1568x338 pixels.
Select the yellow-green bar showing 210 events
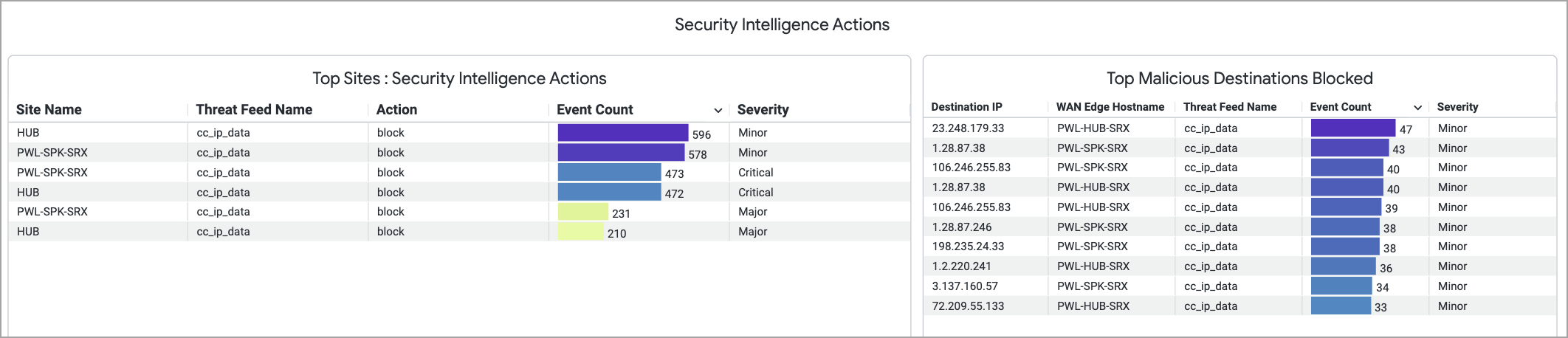tap(580, 232)
